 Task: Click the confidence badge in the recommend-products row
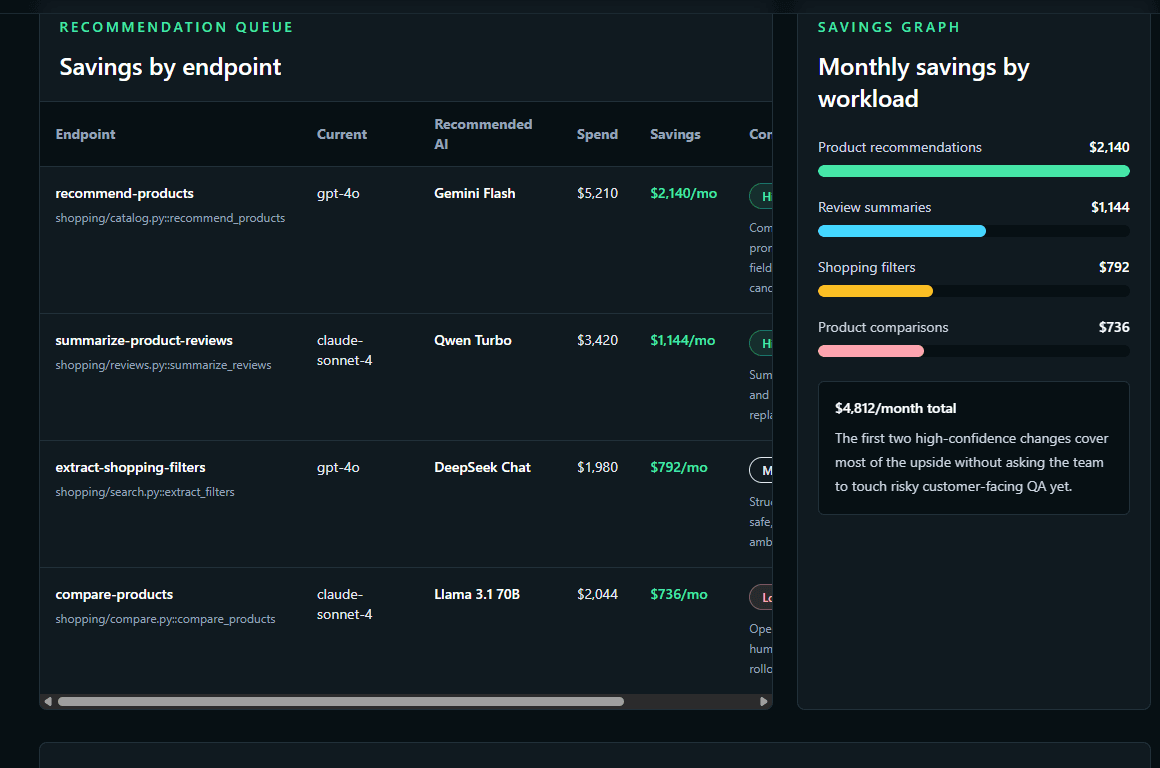click(x=761, y=196)
